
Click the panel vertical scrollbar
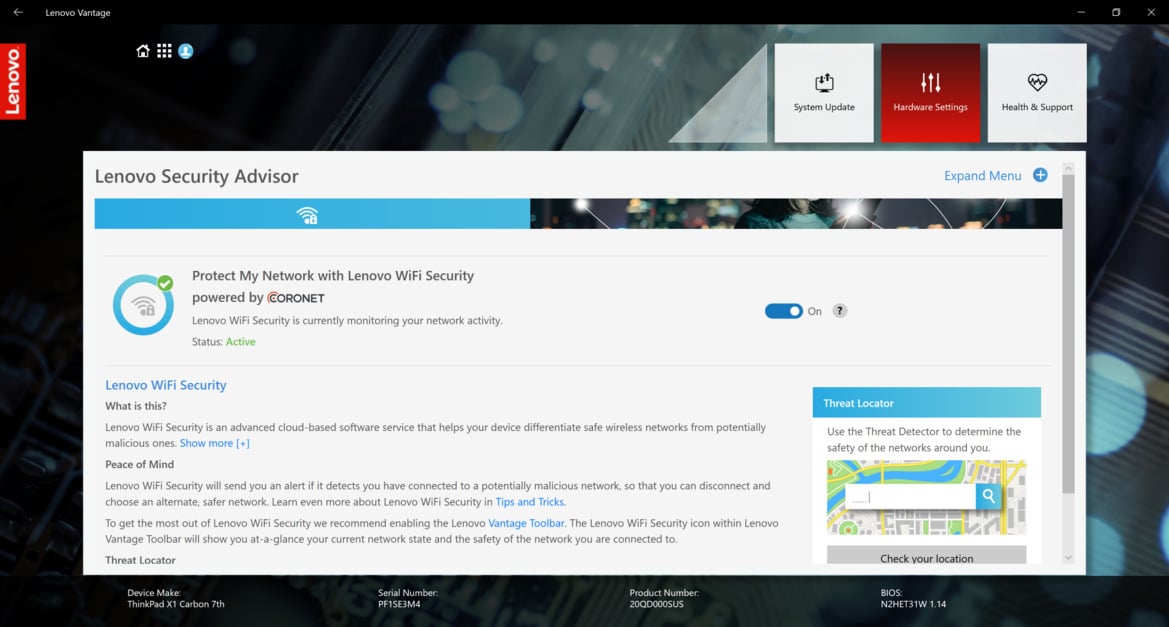[x=1068, y=334]
